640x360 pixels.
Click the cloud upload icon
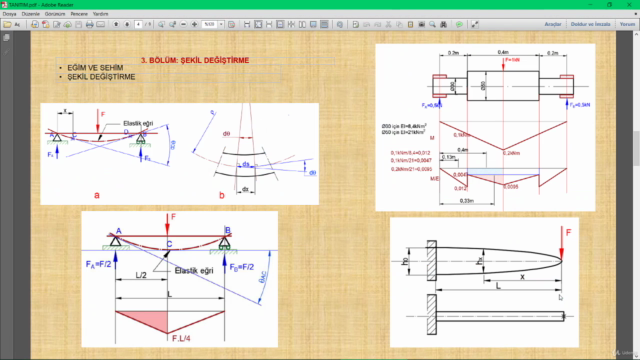click(x=68, y=24)
